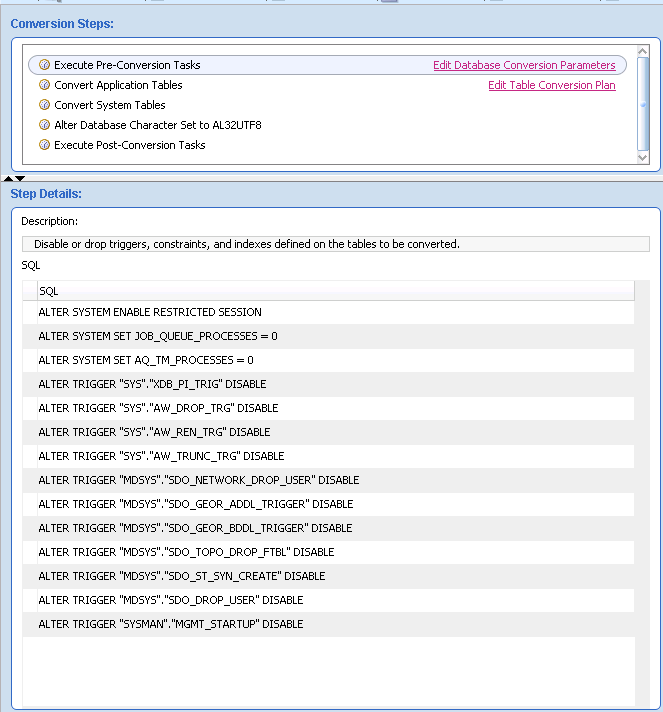Select the AQ_TM_PROCESSES = 0 row
The image size is (663, 712).
pos(328,360)
